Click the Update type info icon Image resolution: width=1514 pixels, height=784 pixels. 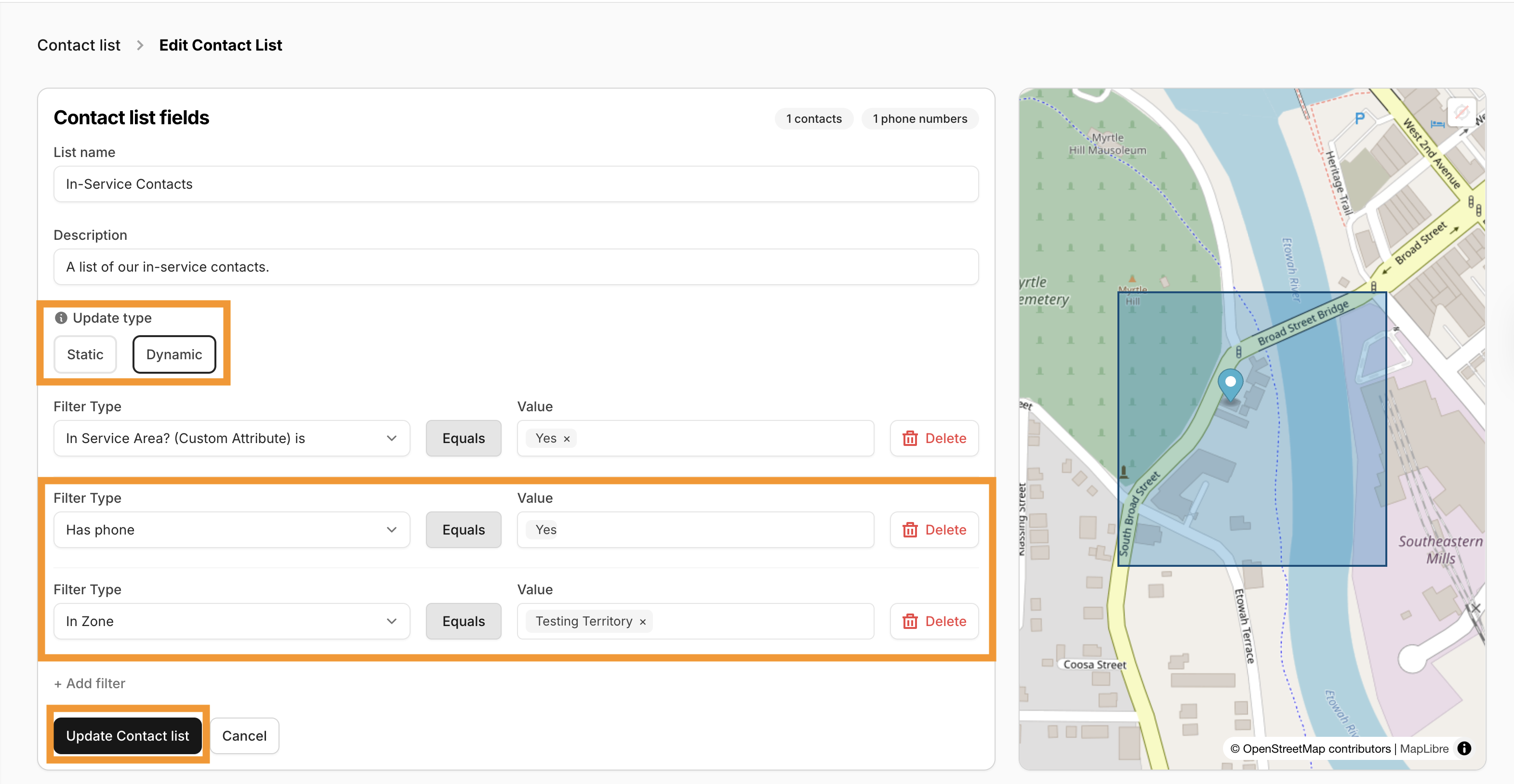(x=61, y=318)
